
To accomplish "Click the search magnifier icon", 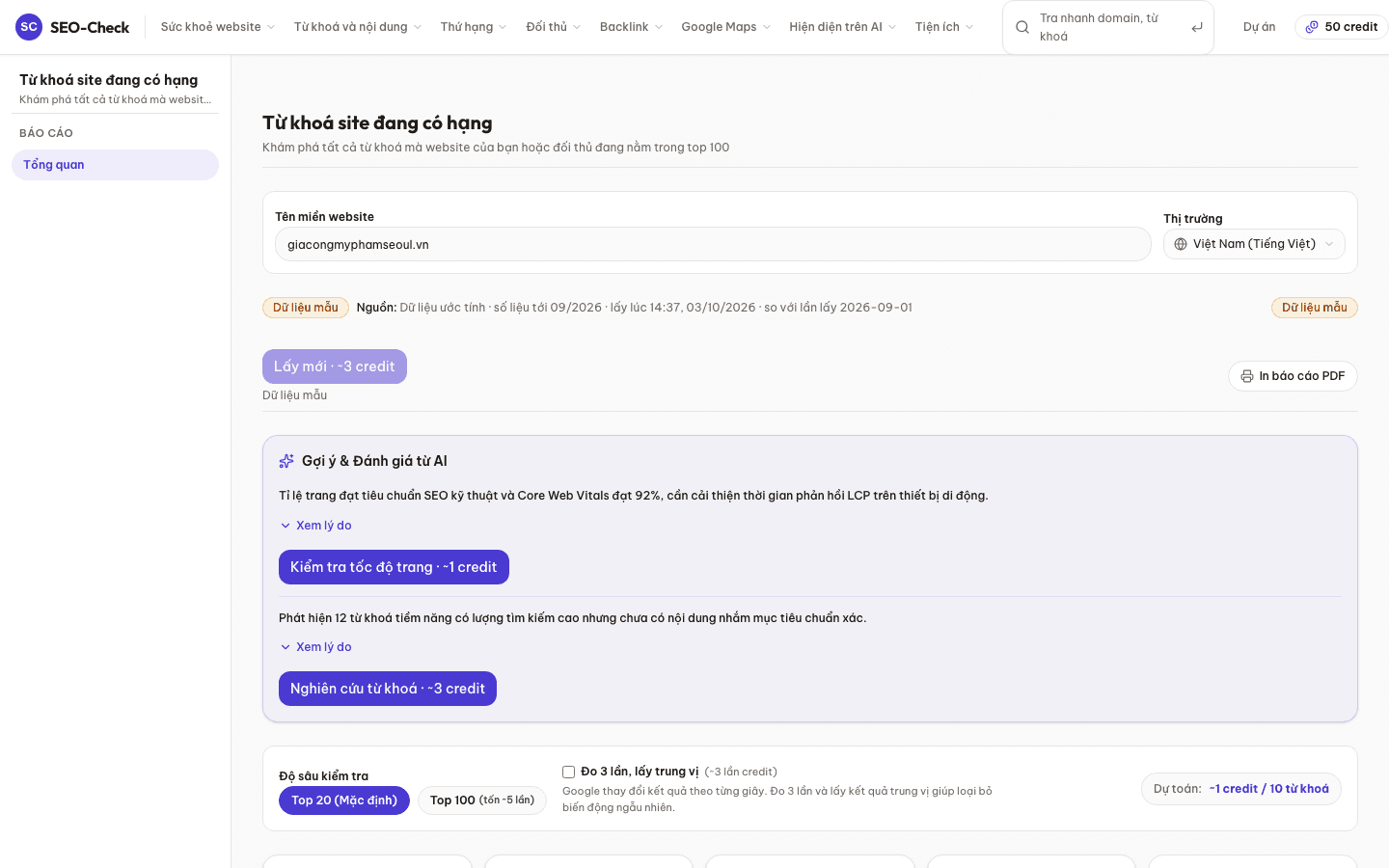I will (x=1022, y=27).
